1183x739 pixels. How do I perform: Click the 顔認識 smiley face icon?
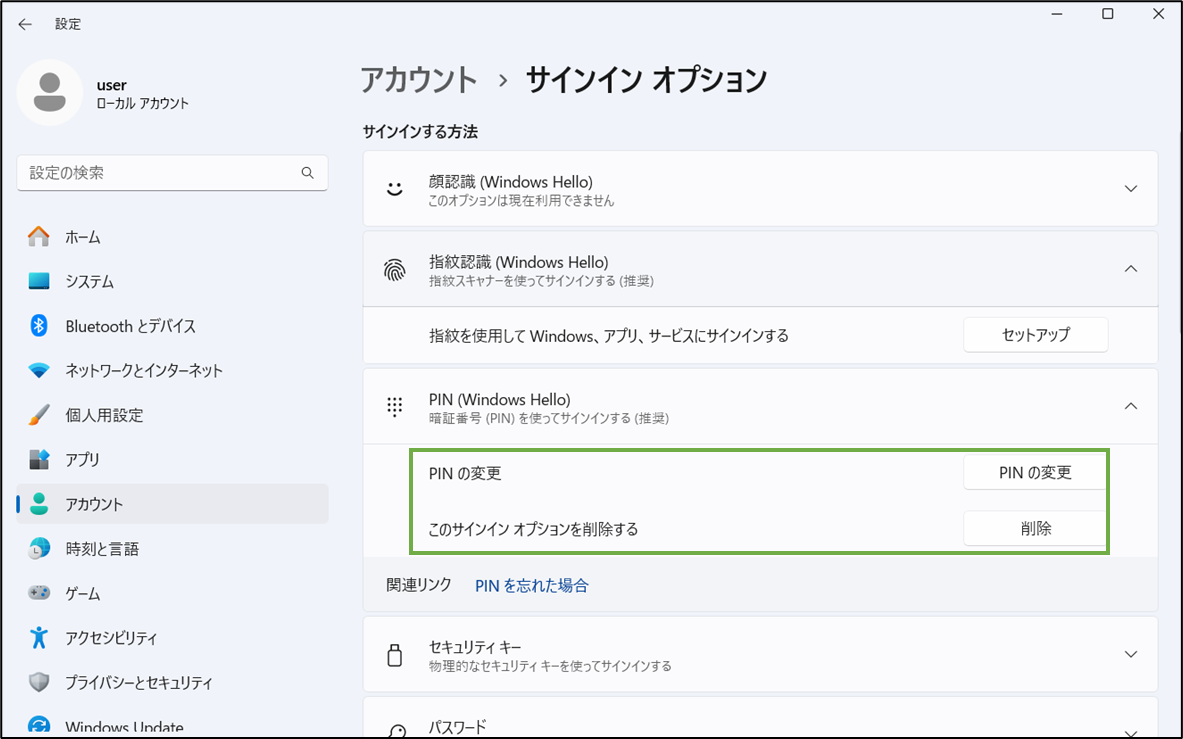(395, 189)
